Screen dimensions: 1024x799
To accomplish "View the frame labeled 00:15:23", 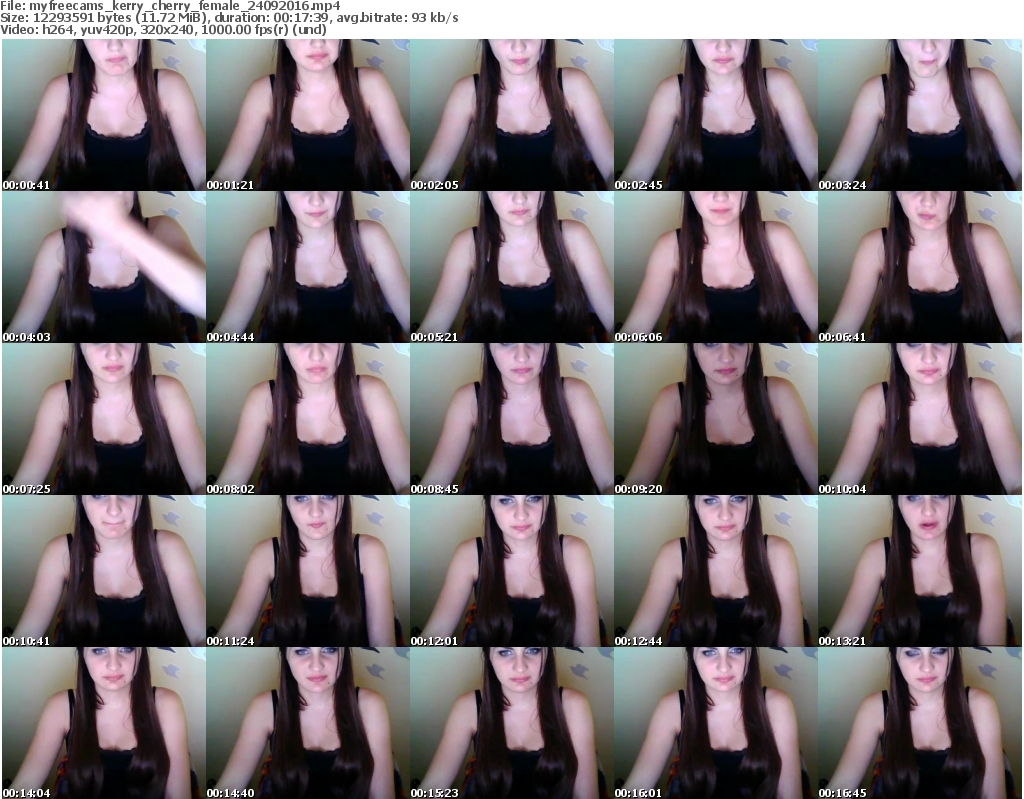I will (x=511, y=723).
